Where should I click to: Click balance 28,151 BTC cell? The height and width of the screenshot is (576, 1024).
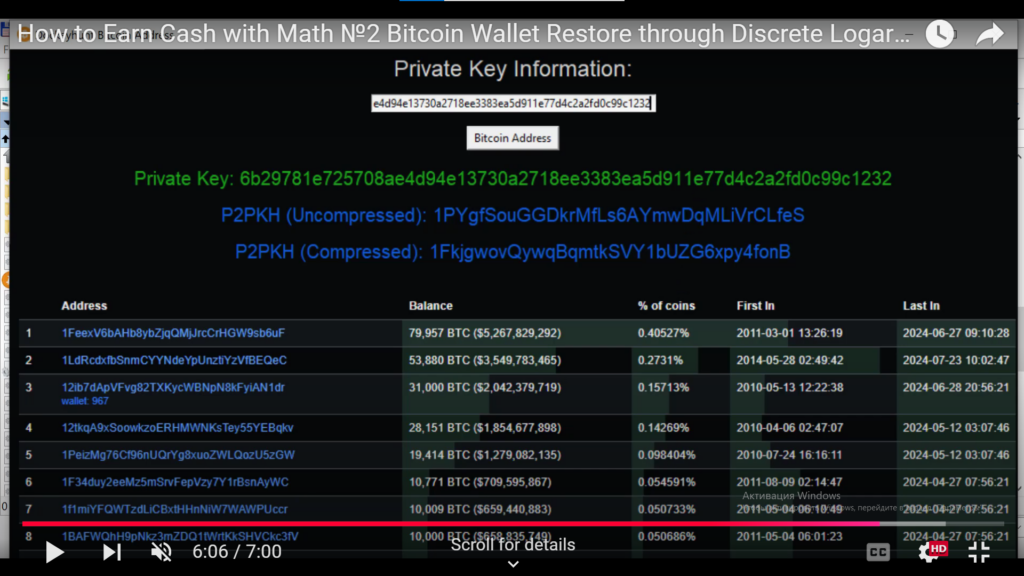[485, 428]
